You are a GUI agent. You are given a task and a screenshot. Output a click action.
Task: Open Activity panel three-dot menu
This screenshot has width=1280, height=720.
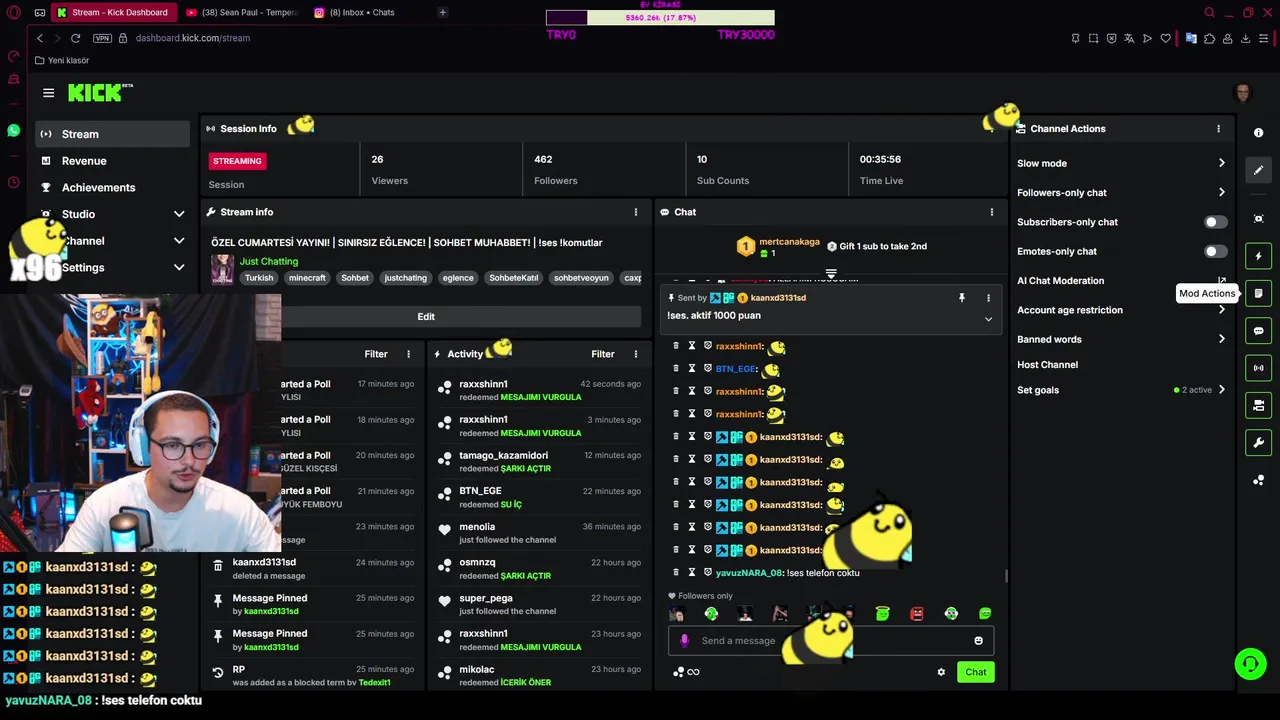point(635,354)
